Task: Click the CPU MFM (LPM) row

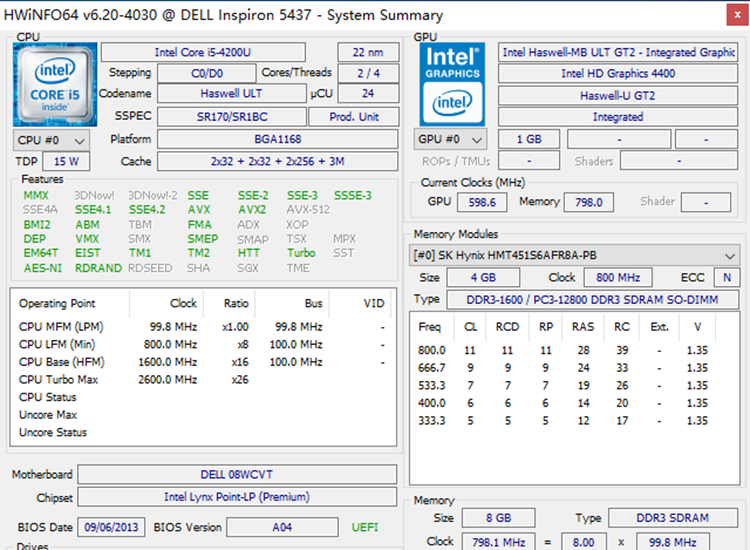Action: click(203, 327)
